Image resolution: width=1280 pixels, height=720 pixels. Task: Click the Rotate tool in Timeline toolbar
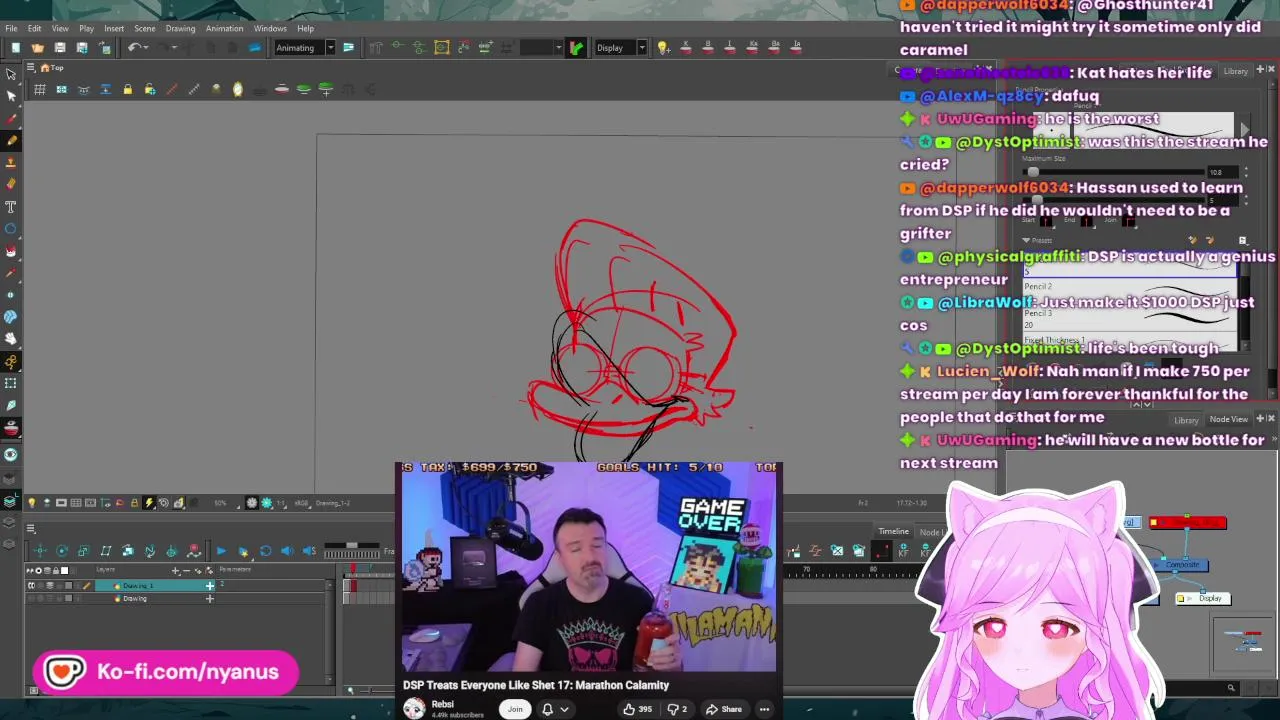62,551
